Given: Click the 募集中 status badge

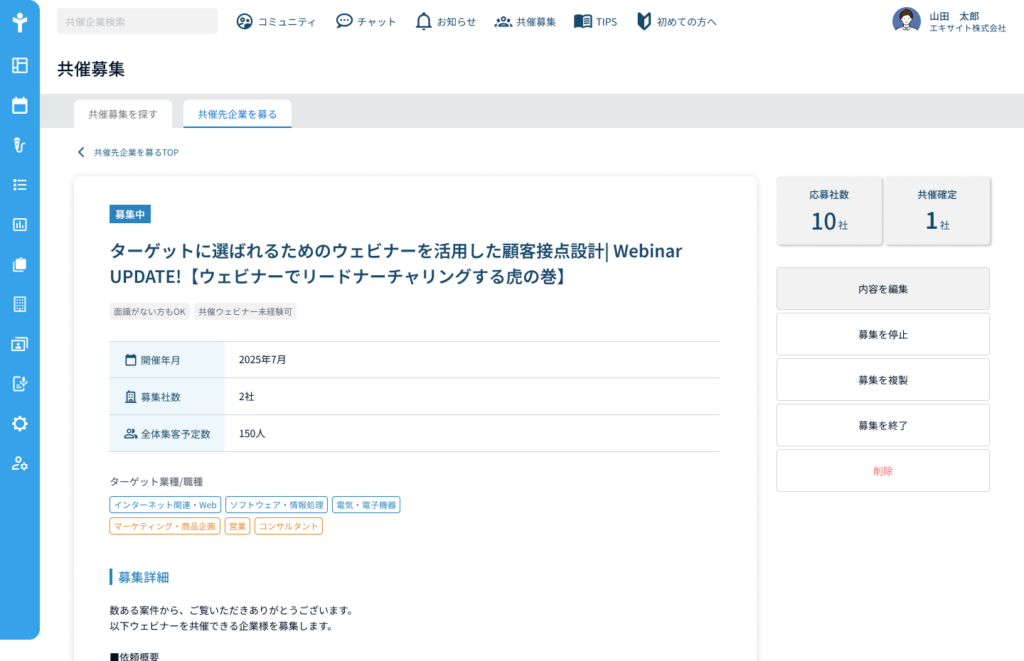Looking at the screenshot, I should click(x=130, y=214).
